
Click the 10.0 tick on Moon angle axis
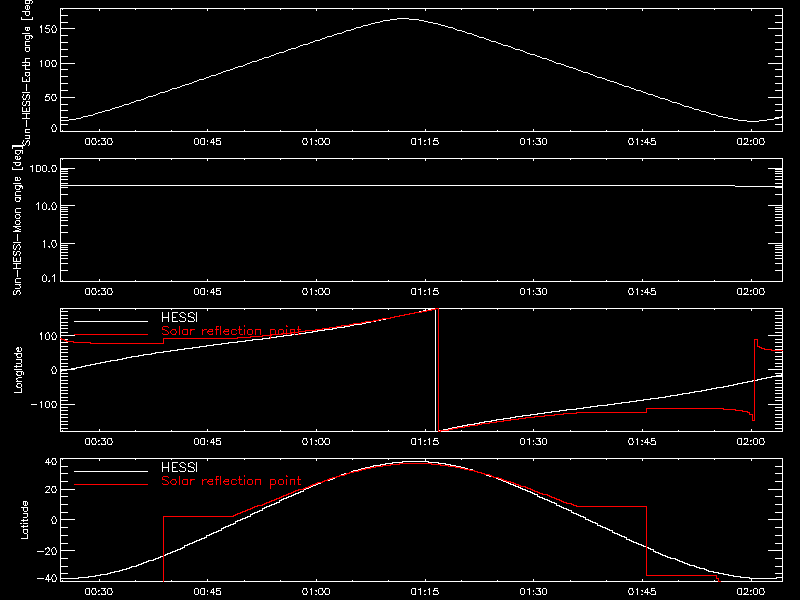tap(46, 207)
